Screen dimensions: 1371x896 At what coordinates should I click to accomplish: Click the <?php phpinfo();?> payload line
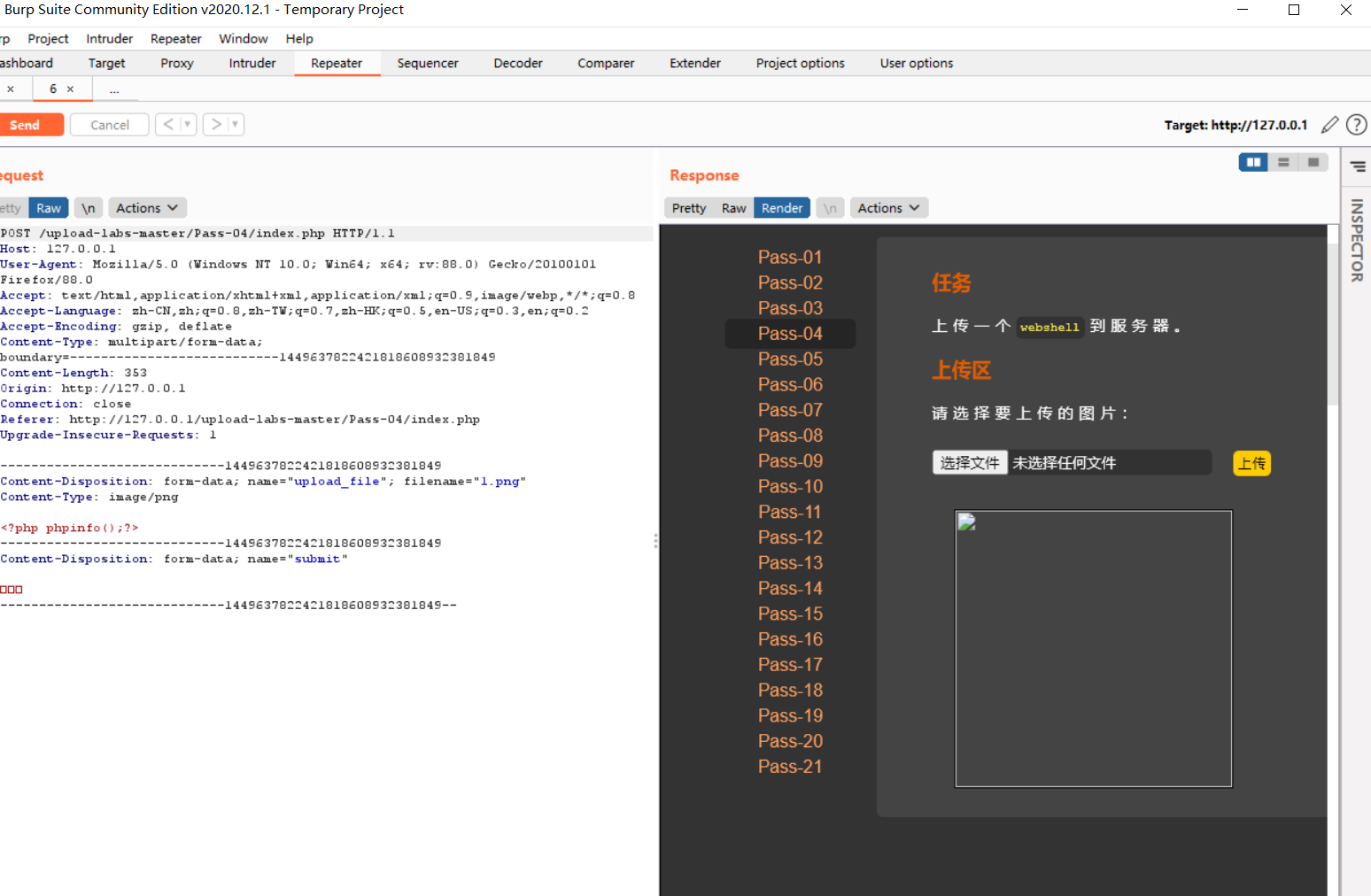(x=69, y=528)
